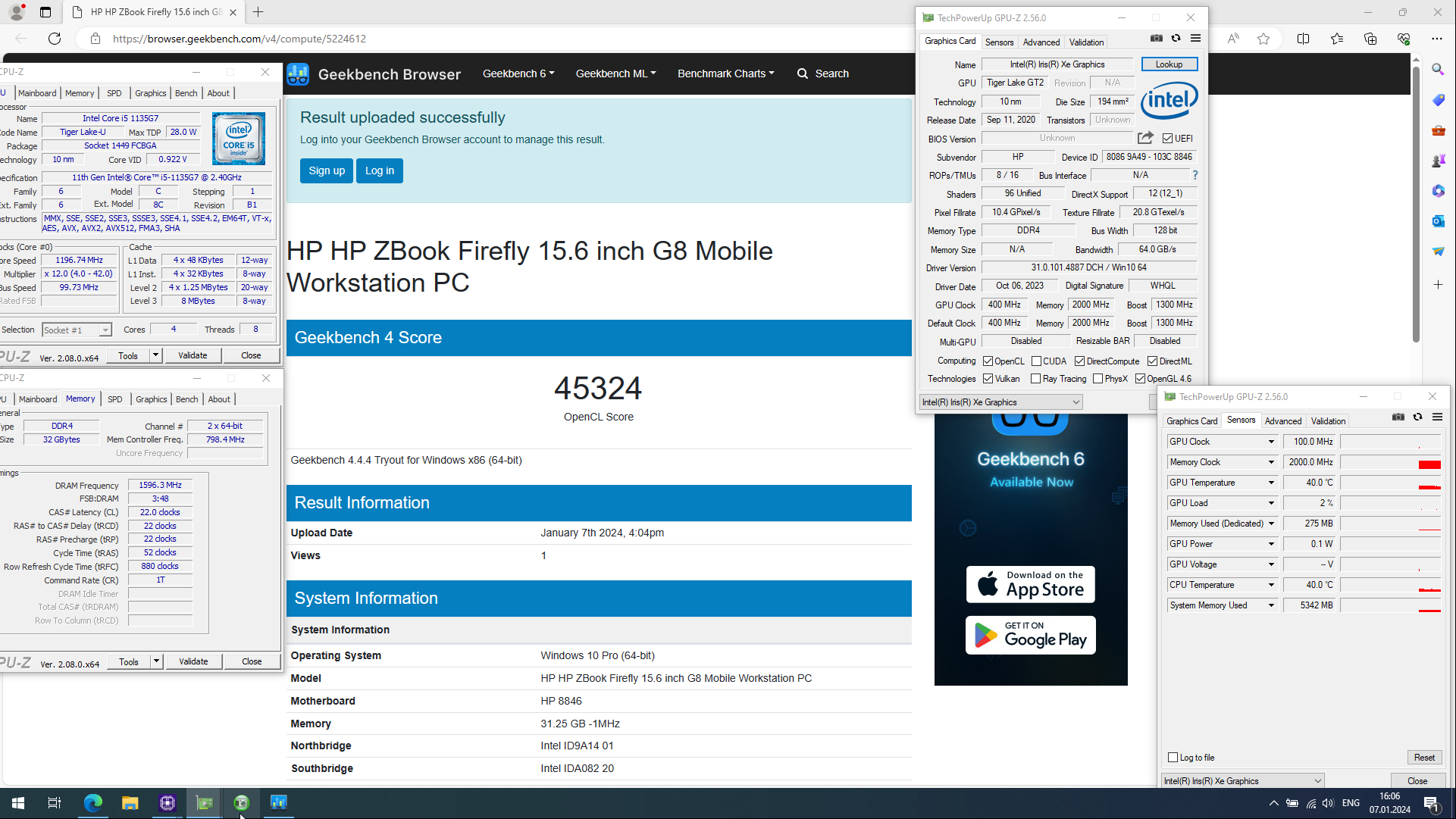This screenshot has width=1456, height=819.
Task: Switch to Graphics Card tab in GPU-Z Sensors window
Action: click(x=1191, y=421)
